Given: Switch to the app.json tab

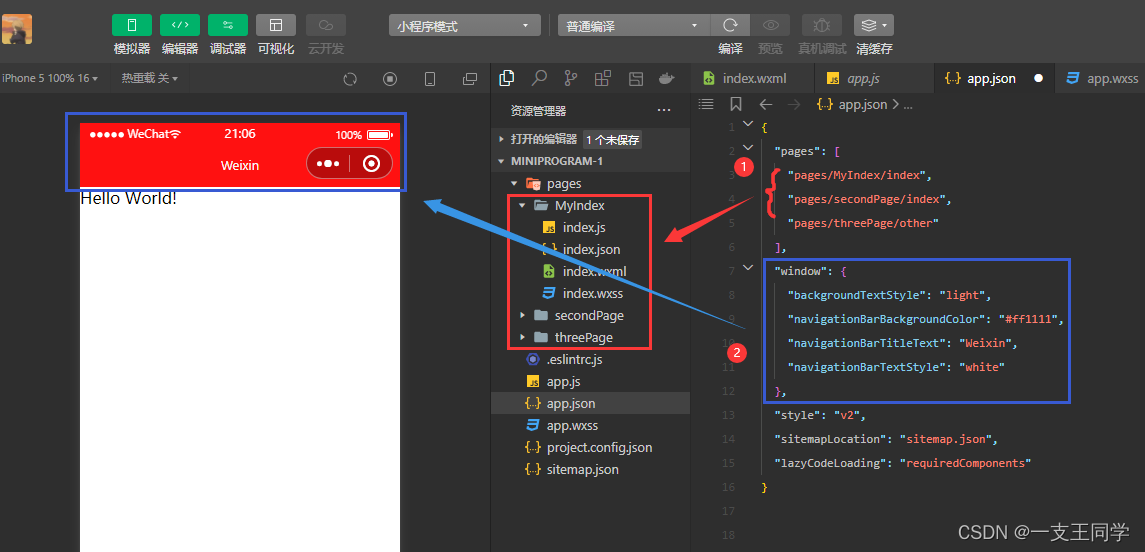Looking at the screenshot, I should point(994,78).
